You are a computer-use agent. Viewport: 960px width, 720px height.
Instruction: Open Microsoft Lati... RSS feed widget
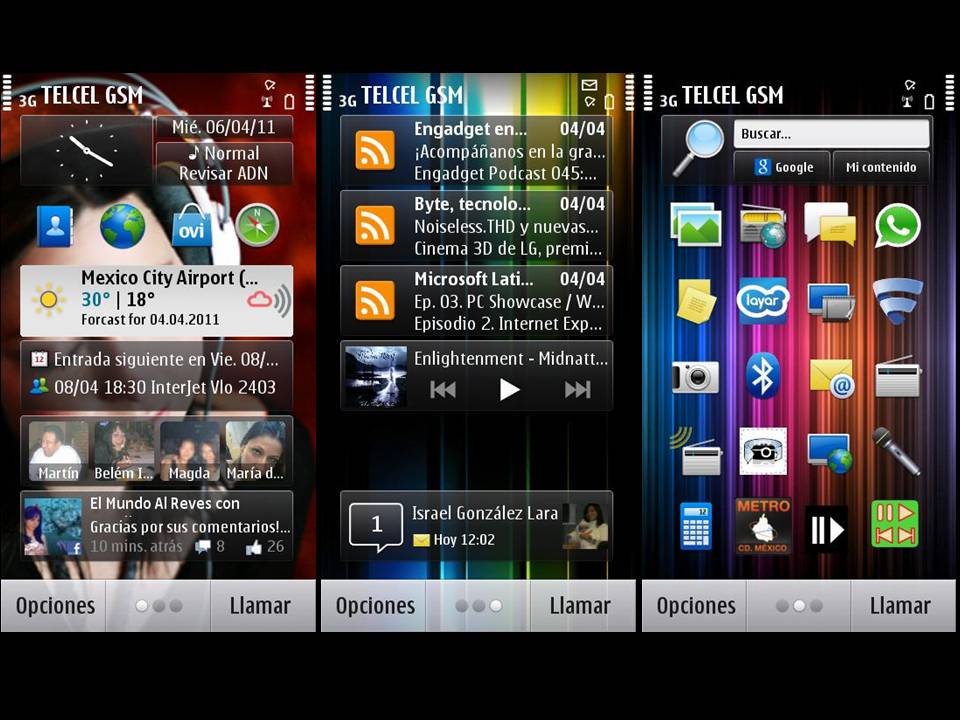pyautogui.click(x=476, y=301)
